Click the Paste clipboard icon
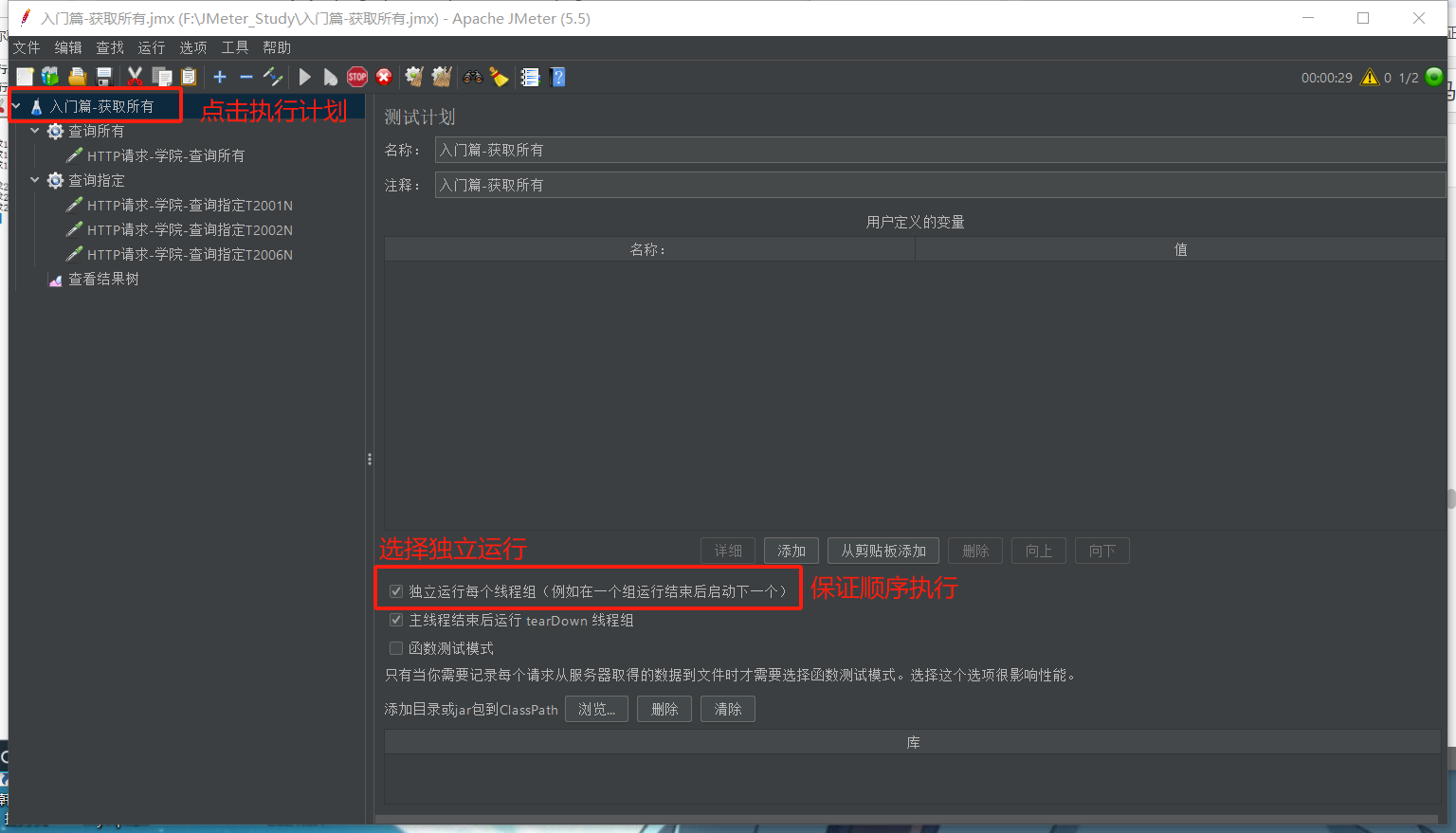This screenshot has width=1456, height=833. tap(189, 77)
